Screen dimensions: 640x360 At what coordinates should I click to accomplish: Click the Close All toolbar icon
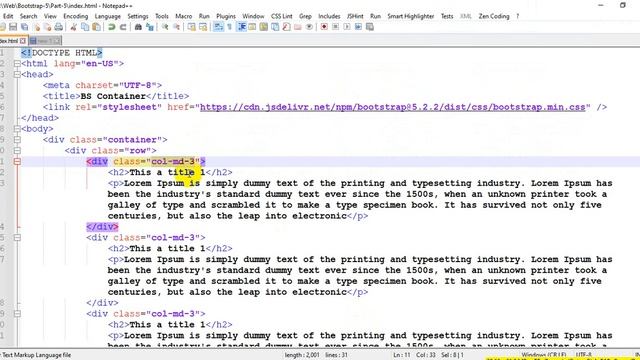48,27
